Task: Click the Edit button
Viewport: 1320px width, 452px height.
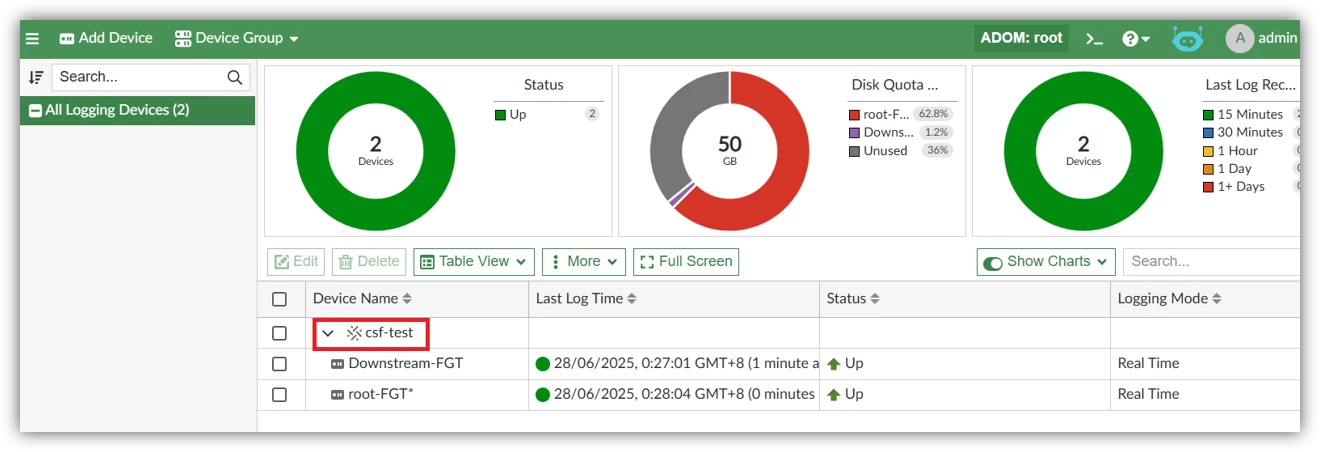Action: [296, 262]
